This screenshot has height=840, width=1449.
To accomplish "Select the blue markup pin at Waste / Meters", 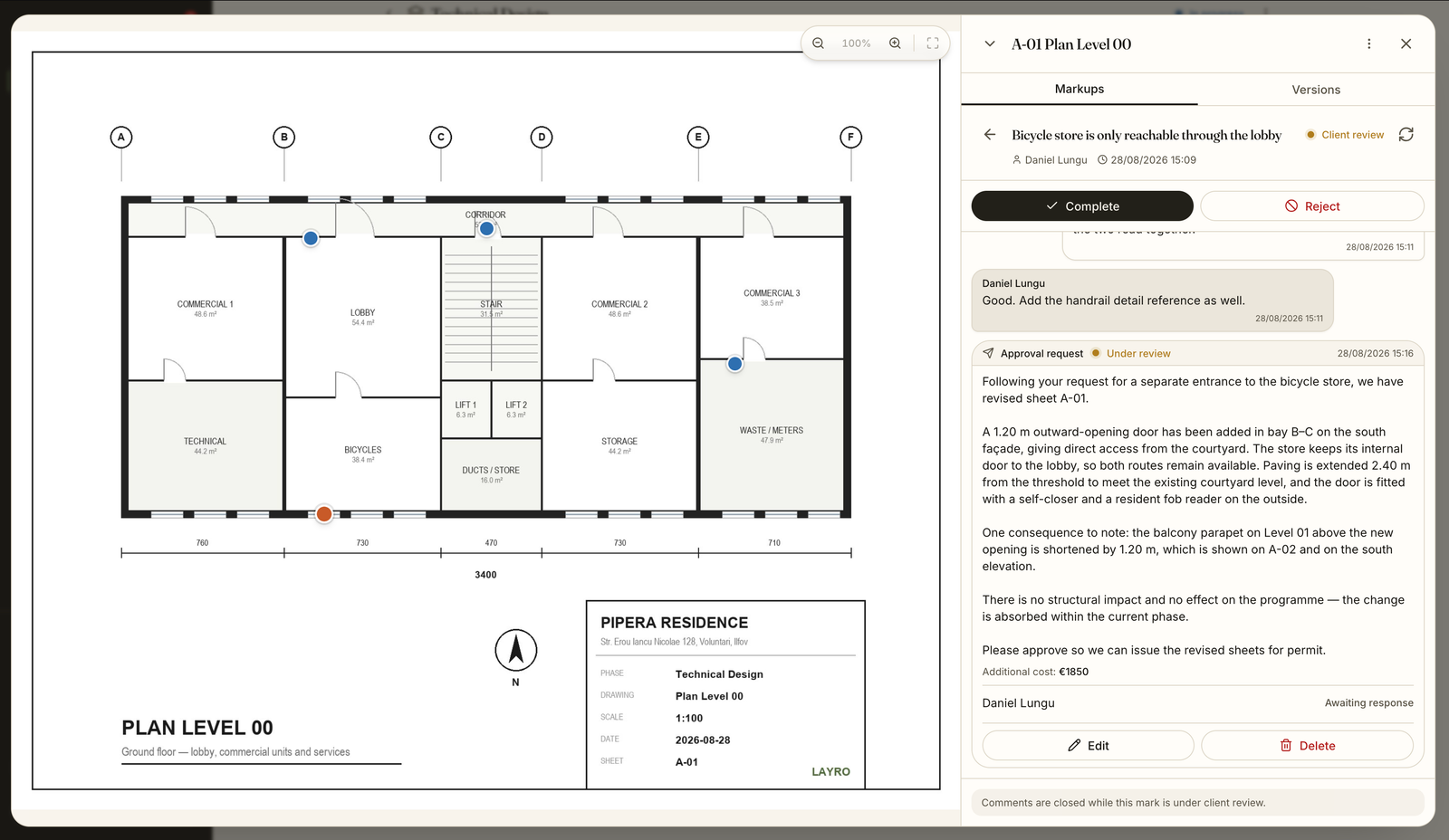I will click(734, 364).
